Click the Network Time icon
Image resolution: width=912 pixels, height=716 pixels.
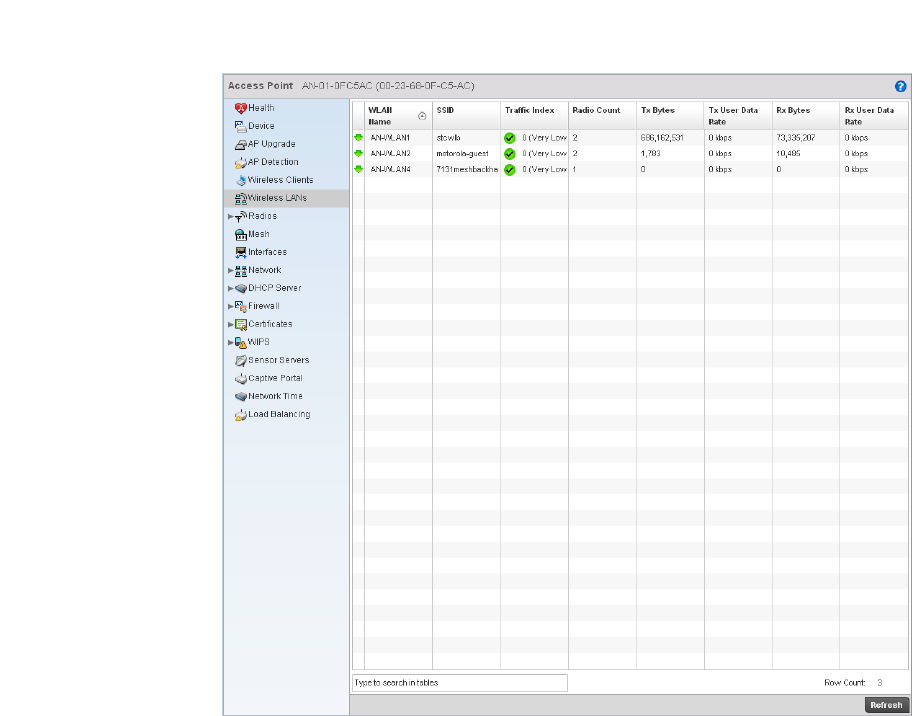241,397
